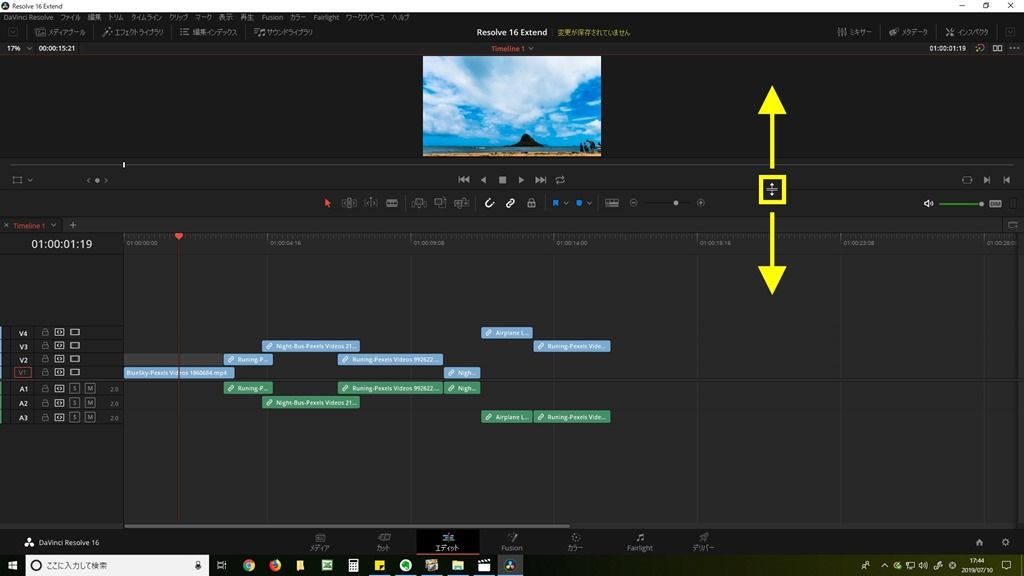Open the viewer zoom 17% dropdown
Viewport: 1024px width, 576px height.
point(19,48)
